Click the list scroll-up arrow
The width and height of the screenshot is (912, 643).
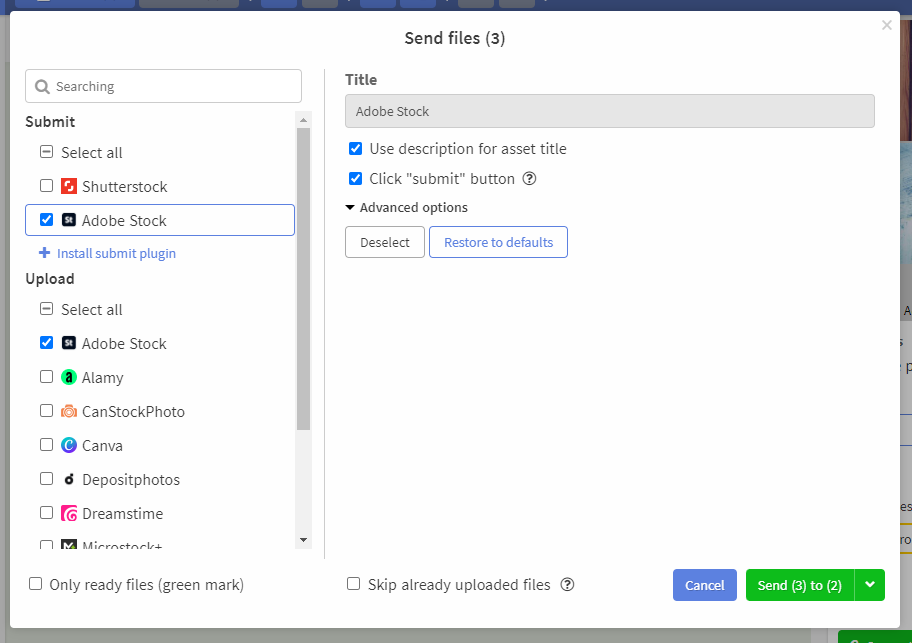coord(303,120)
